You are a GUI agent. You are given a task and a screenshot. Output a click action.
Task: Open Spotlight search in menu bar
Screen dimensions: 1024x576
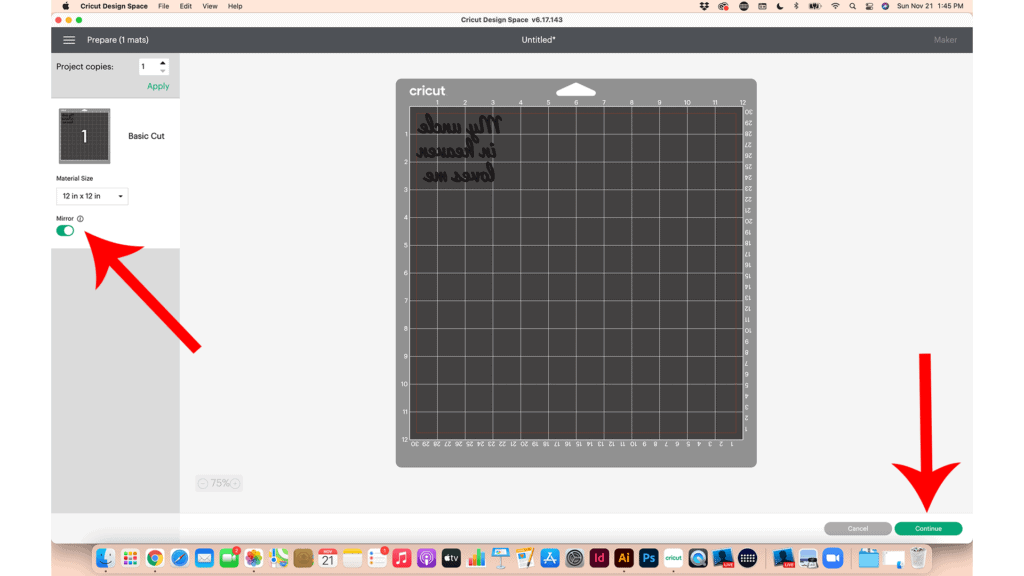pyautogui.click(x=852, y=6)
